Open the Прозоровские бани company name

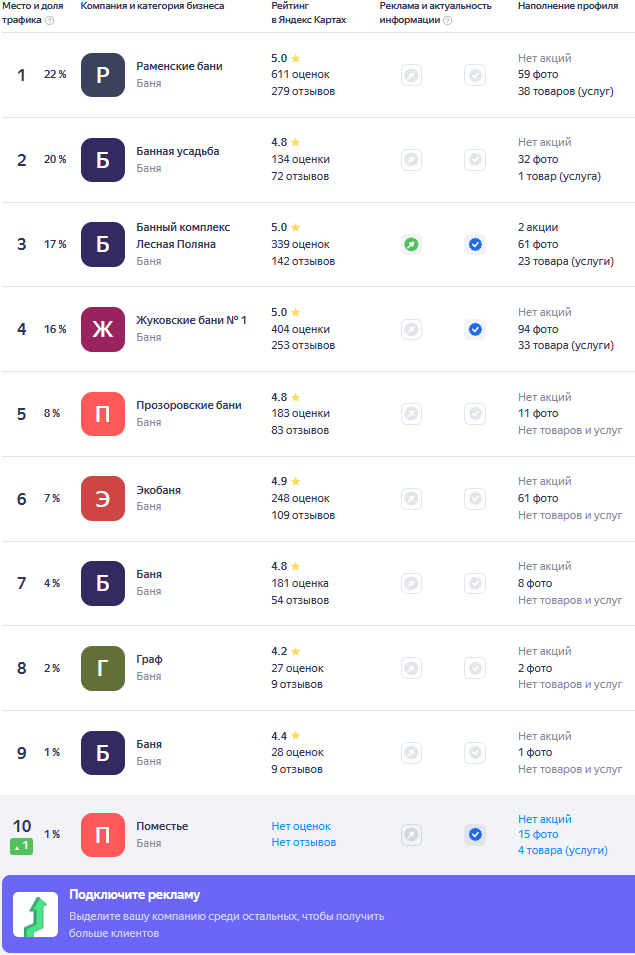point(189,405)
